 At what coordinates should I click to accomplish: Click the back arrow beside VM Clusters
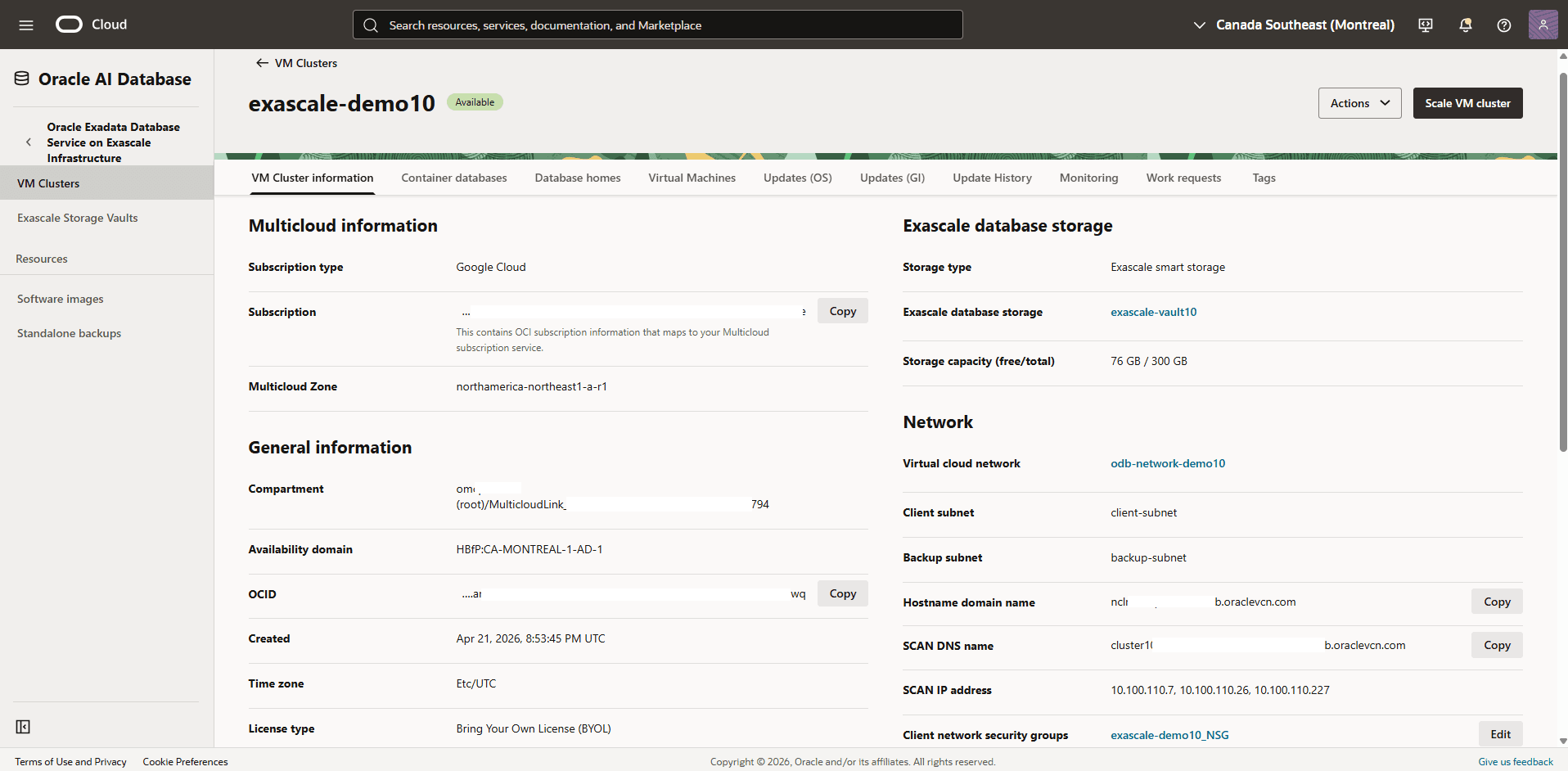(x=262, y=63)
